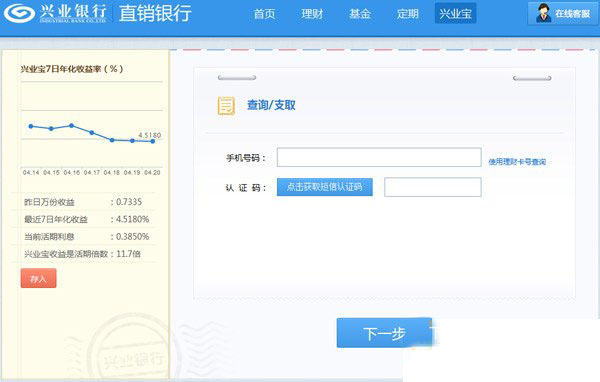Click the yellow document icon beside 查询/支取

tap(226, 106)
